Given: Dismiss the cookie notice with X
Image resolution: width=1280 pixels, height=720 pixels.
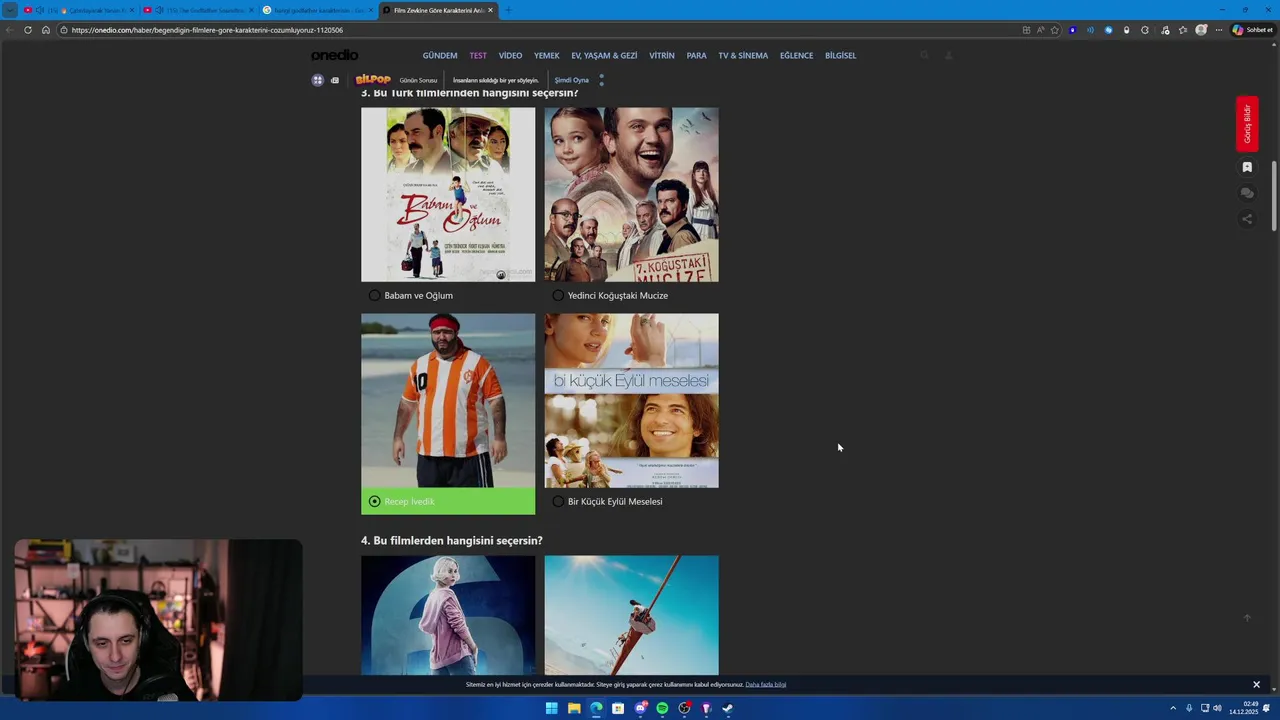Looking at the screenshot, I should (x=1256, y=685).
